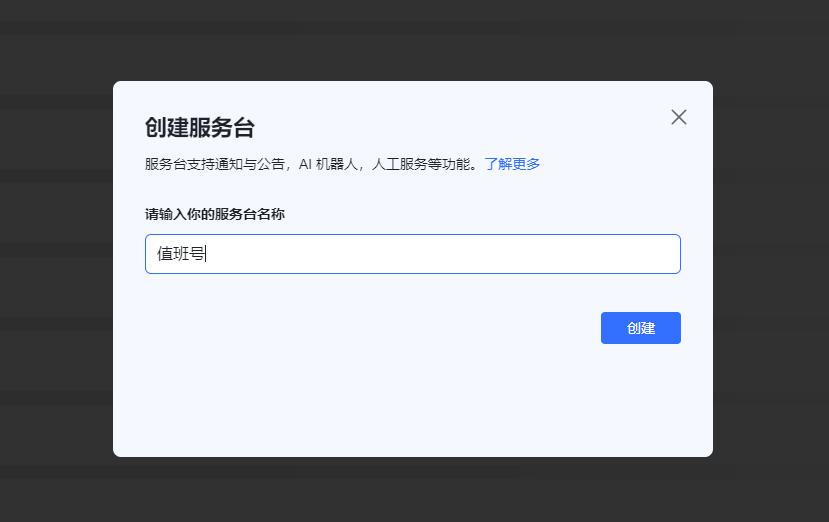829x522 pixels.
Task: Close the 创建服务台 dialog
Action: (679, 117)
